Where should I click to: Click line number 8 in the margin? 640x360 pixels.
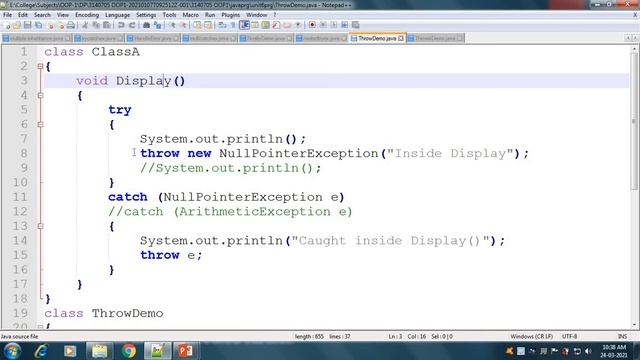[x=24, y=153]
